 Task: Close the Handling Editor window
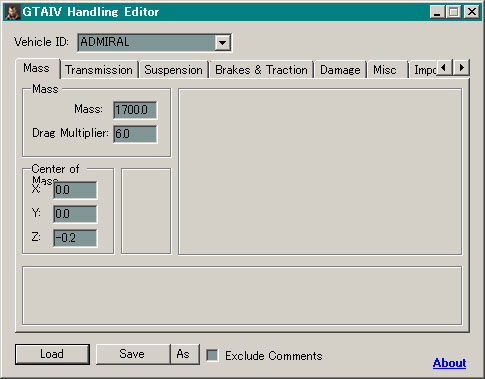tap(472, 12)
